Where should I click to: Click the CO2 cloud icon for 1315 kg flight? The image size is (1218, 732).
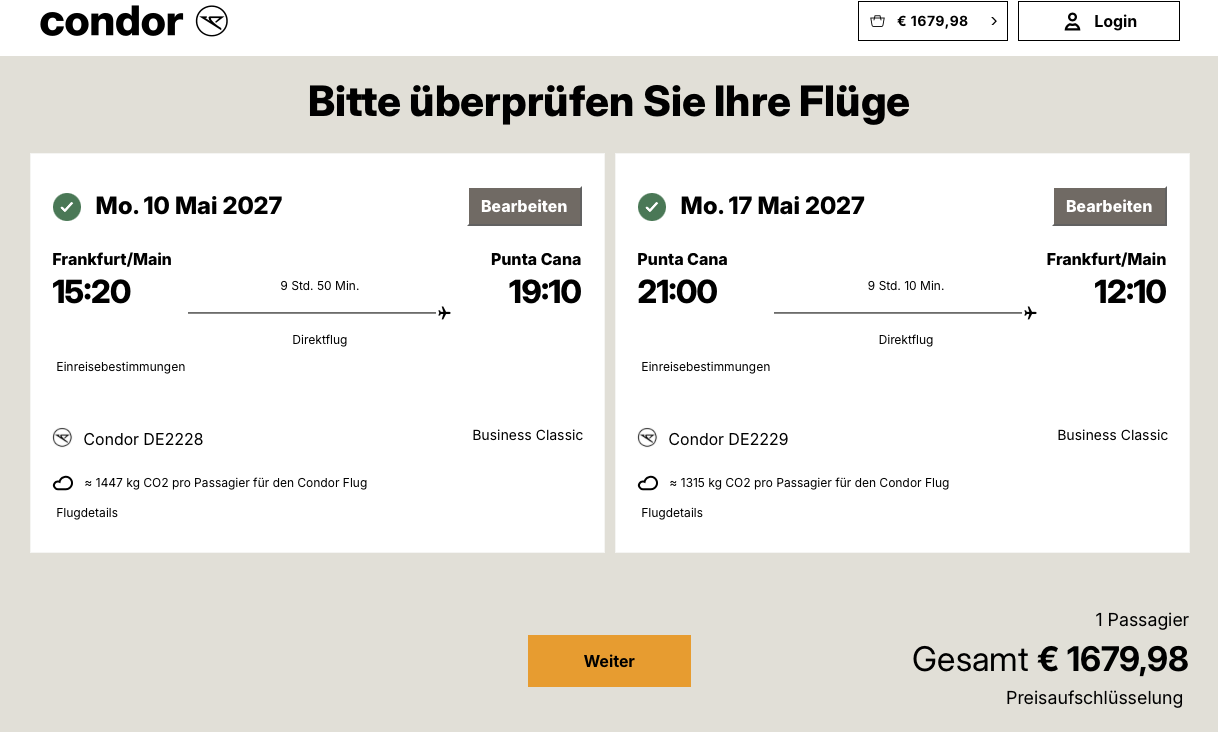[648, 484]
